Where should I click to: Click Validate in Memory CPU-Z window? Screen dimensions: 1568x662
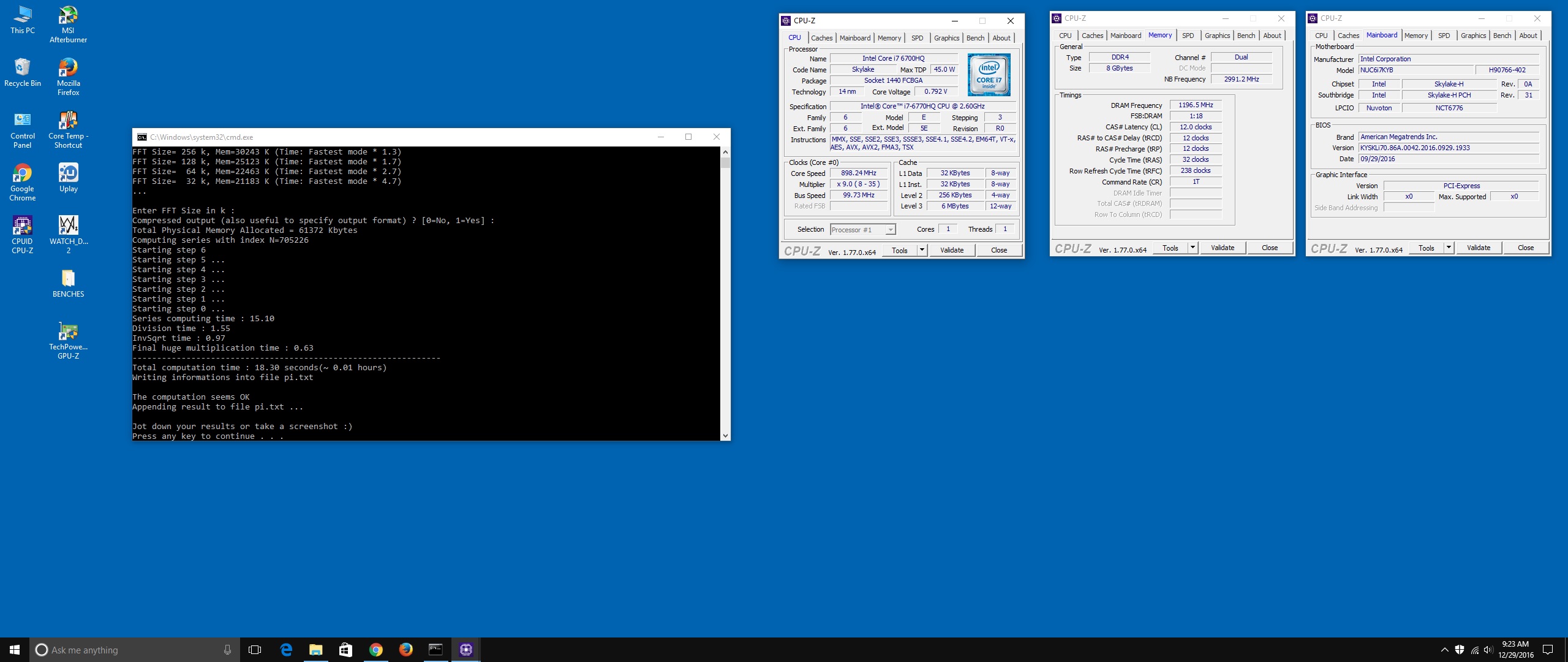point(1223,248)
